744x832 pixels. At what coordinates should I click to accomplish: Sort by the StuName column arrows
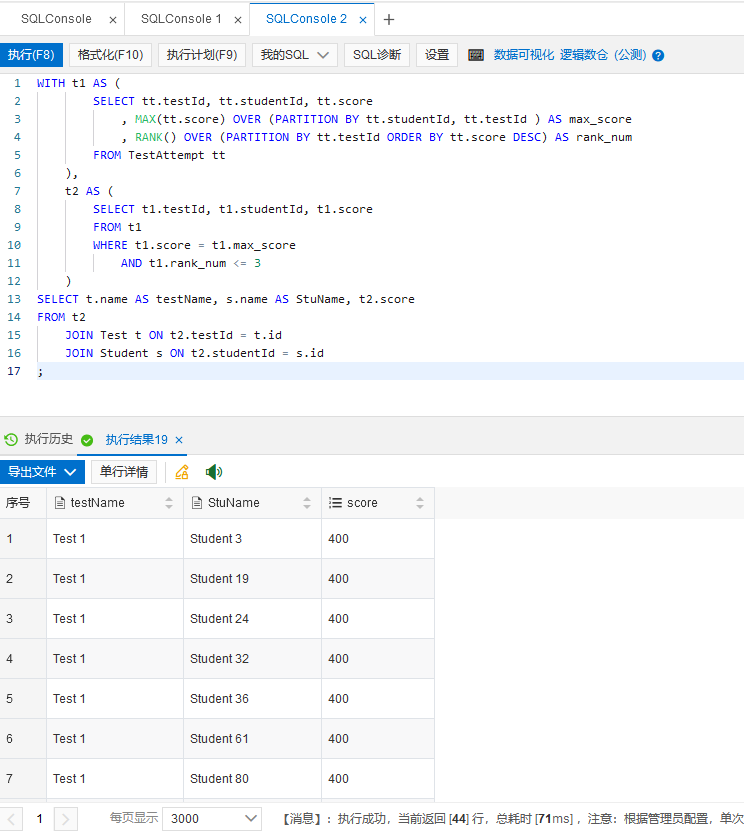307,503
